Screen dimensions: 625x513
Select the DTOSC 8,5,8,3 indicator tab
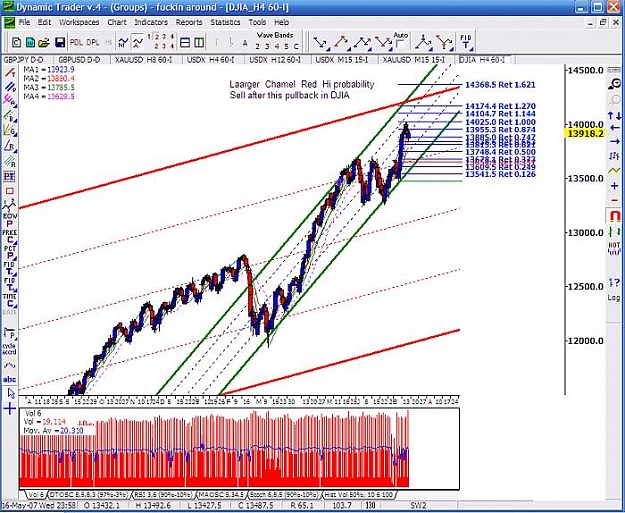point(88,495)
